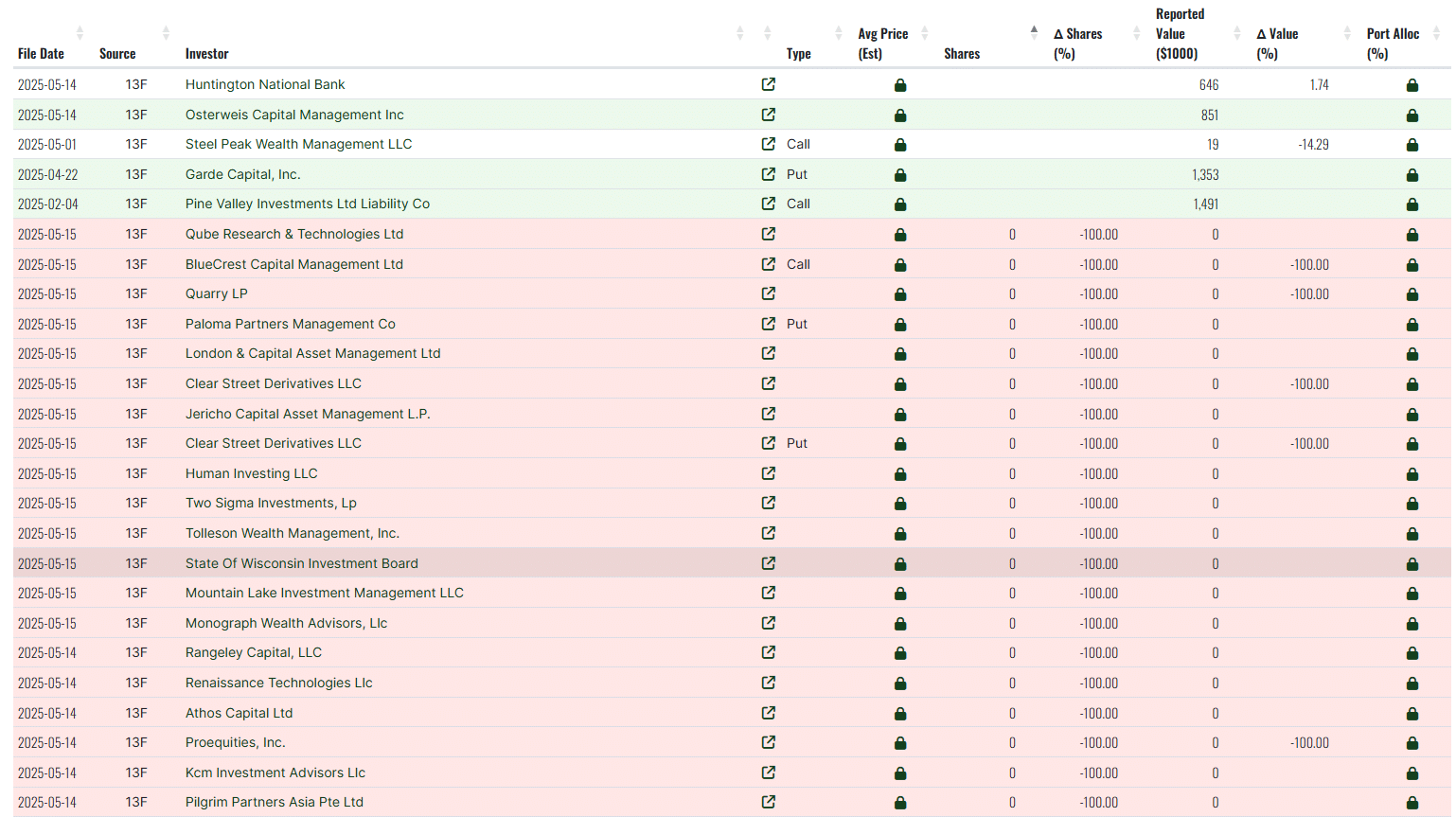Viewport: 1456px width, 817px height.
Task: Open Kcm Investment Advisors Llc link
Action: point(275,773)
